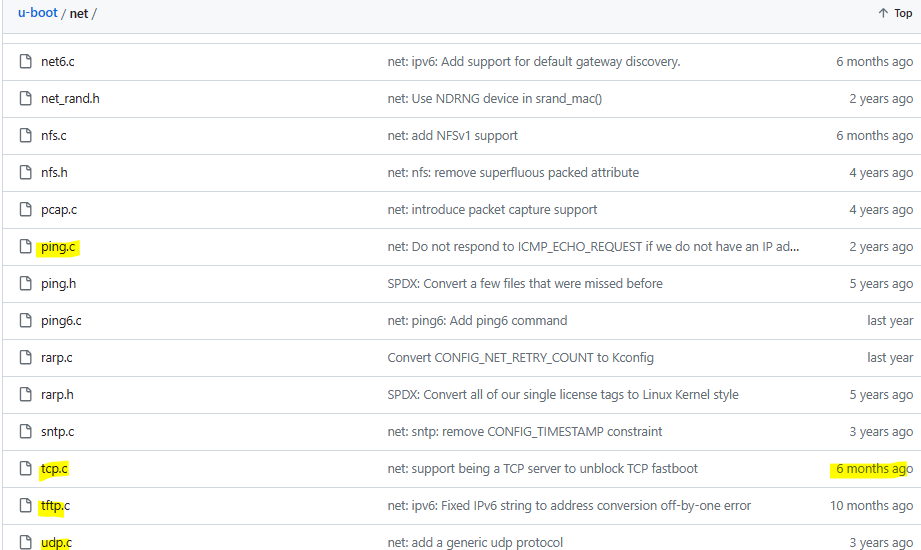The height and width of the screenshot is (550, 921).
Task: Open tftp.c file
Action: coord(55,506)
